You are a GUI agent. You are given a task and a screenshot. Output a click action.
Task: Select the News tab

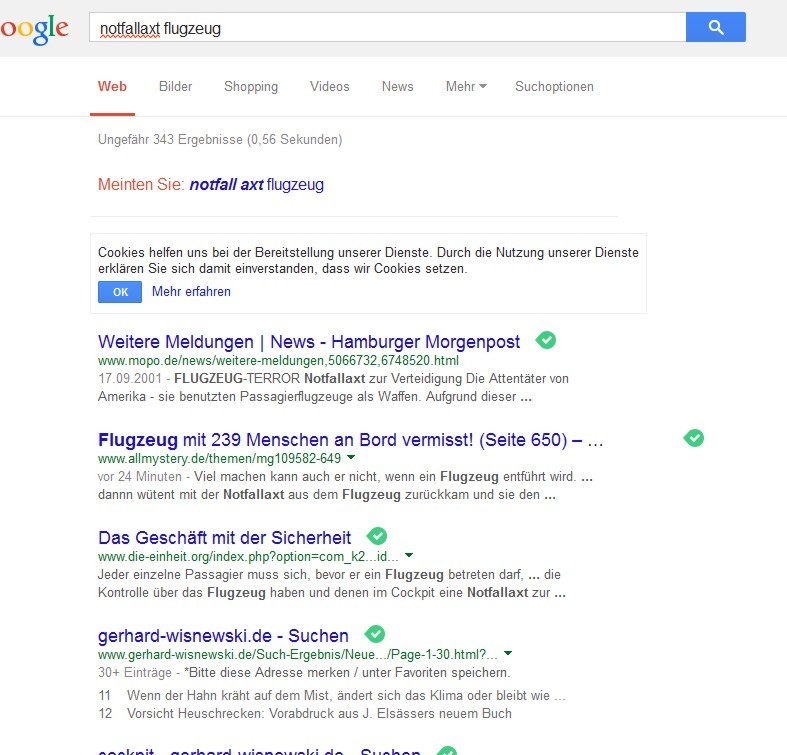398,86
